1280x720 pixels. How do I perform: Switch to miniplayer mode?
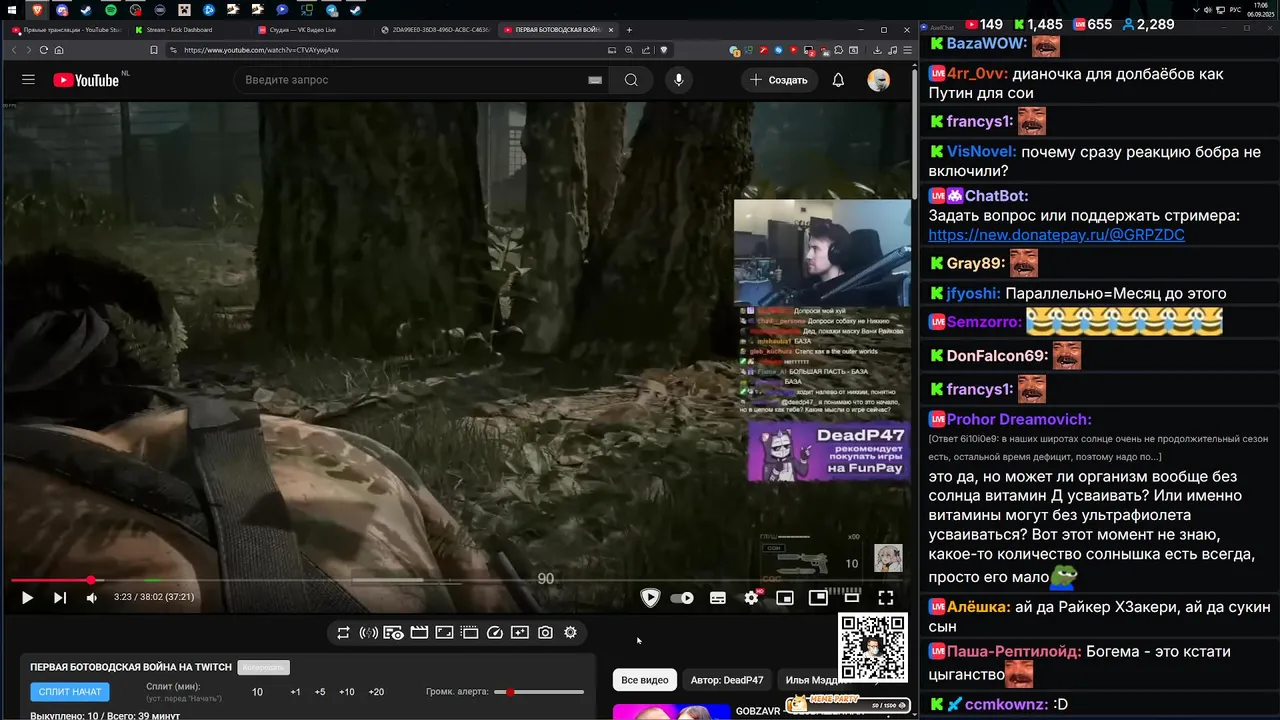[x=785, y=598]
